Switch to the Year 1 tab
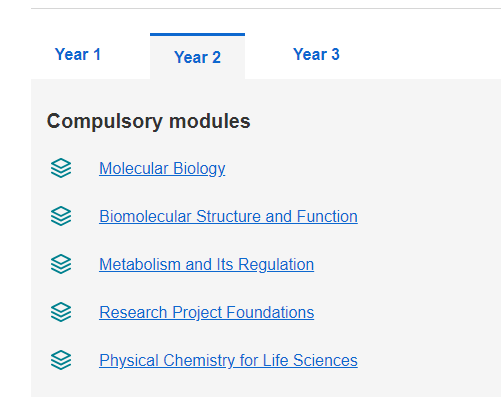 click(x=78, y=54)
